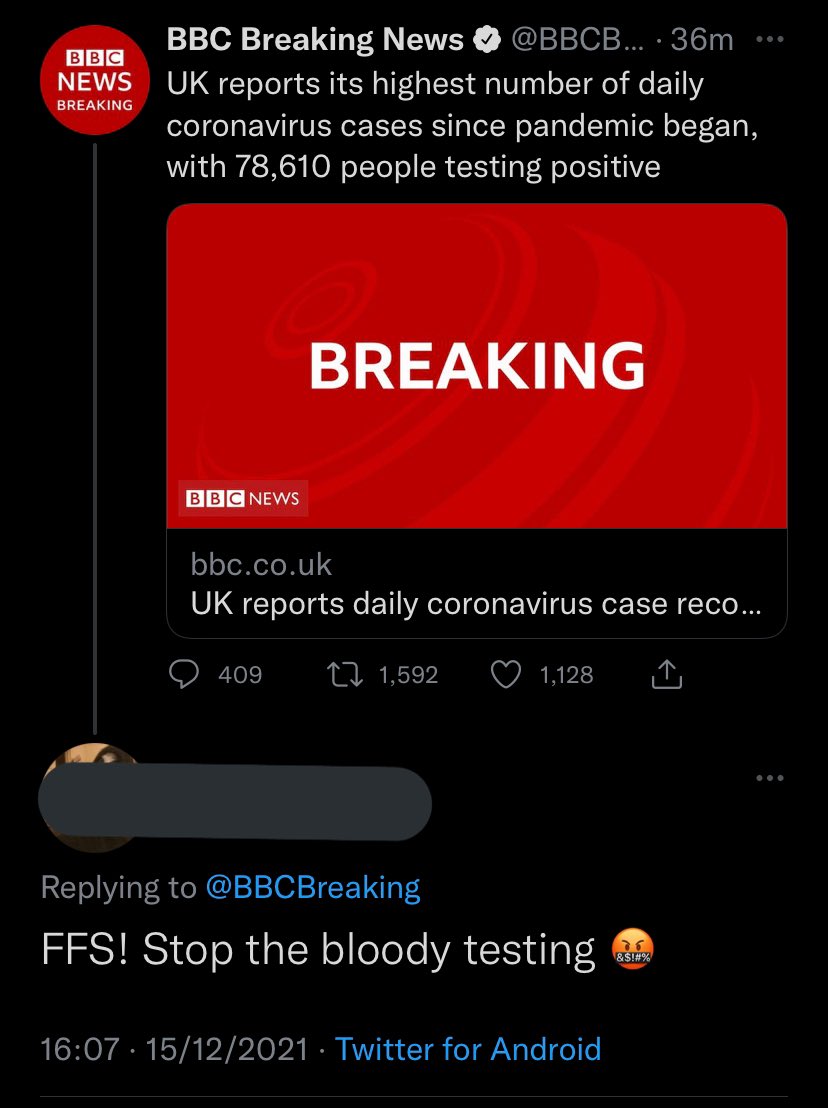Viewport: 828px width, 1108px height.
Task: Click the 36m timestamp on the BBC tweet
Action: pos(702,40)
